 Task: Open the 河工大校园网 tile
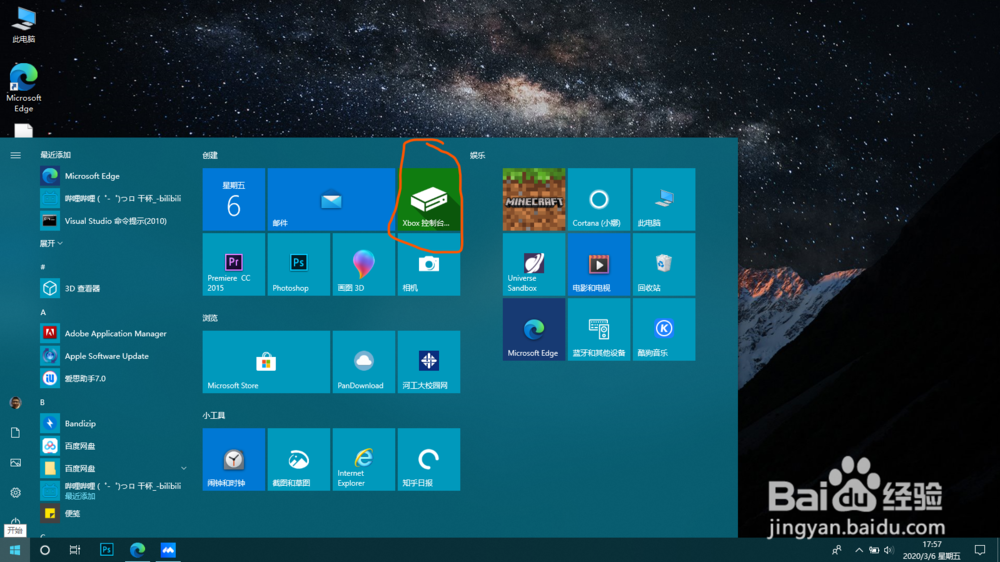coord(429,362)
